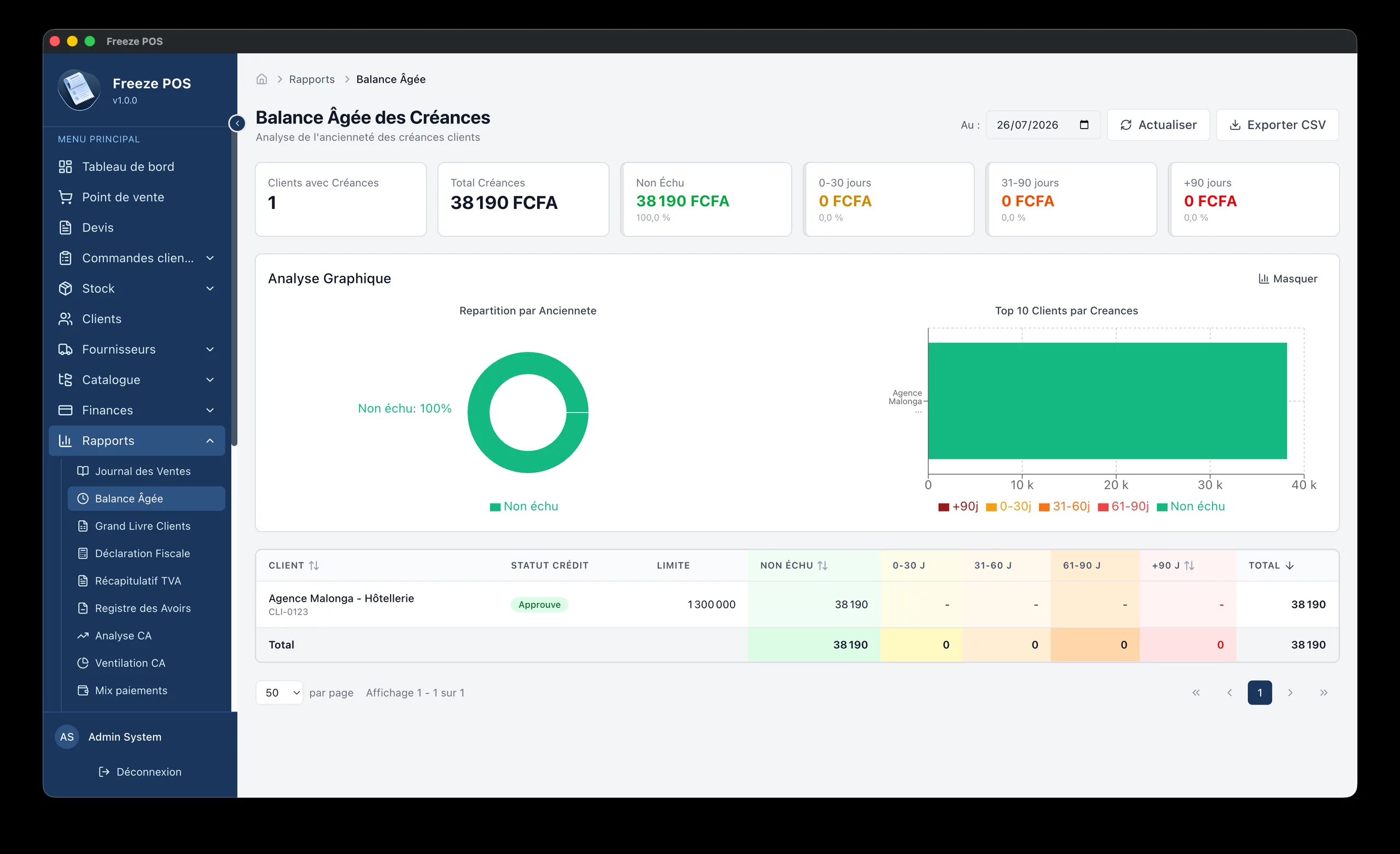
Task: Click the date input field 26/07/2026
Action: coord(1042,125)
